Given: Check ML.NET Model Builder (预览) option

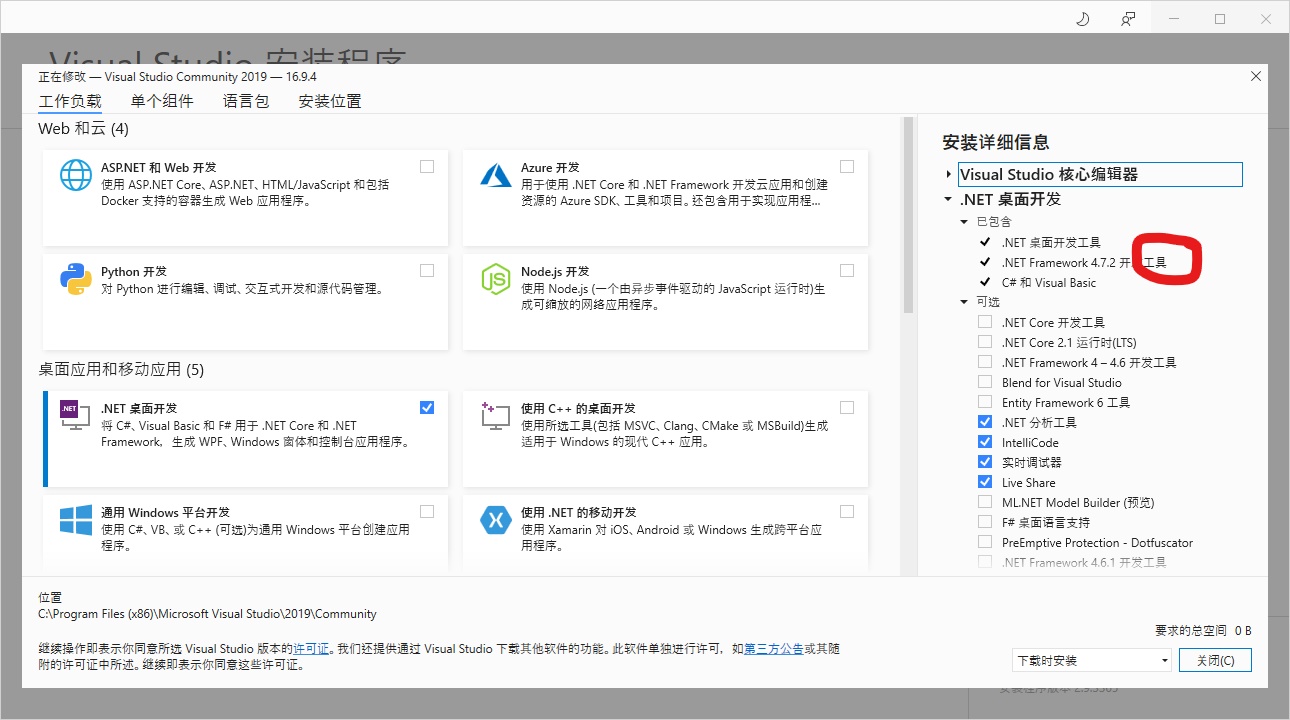Looking at the screenshot, I should [985, 502].
